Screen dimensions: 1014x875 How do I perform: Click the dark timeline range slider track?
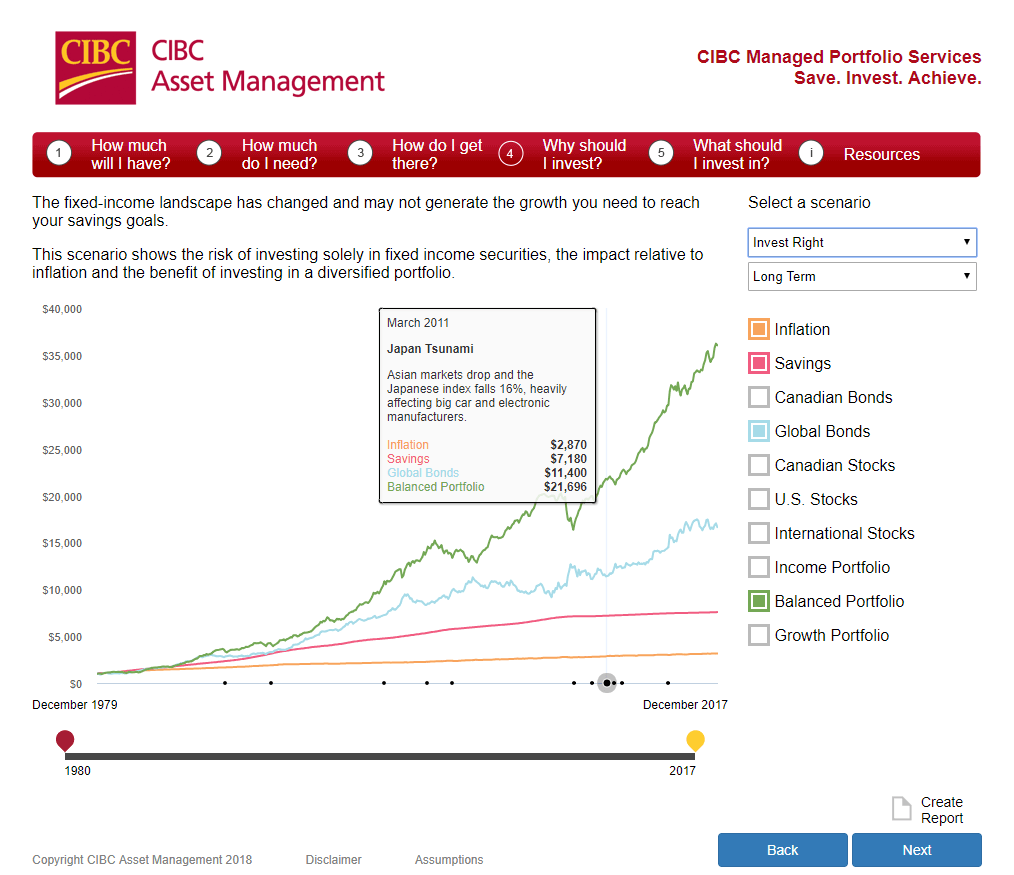pos(380,756)
